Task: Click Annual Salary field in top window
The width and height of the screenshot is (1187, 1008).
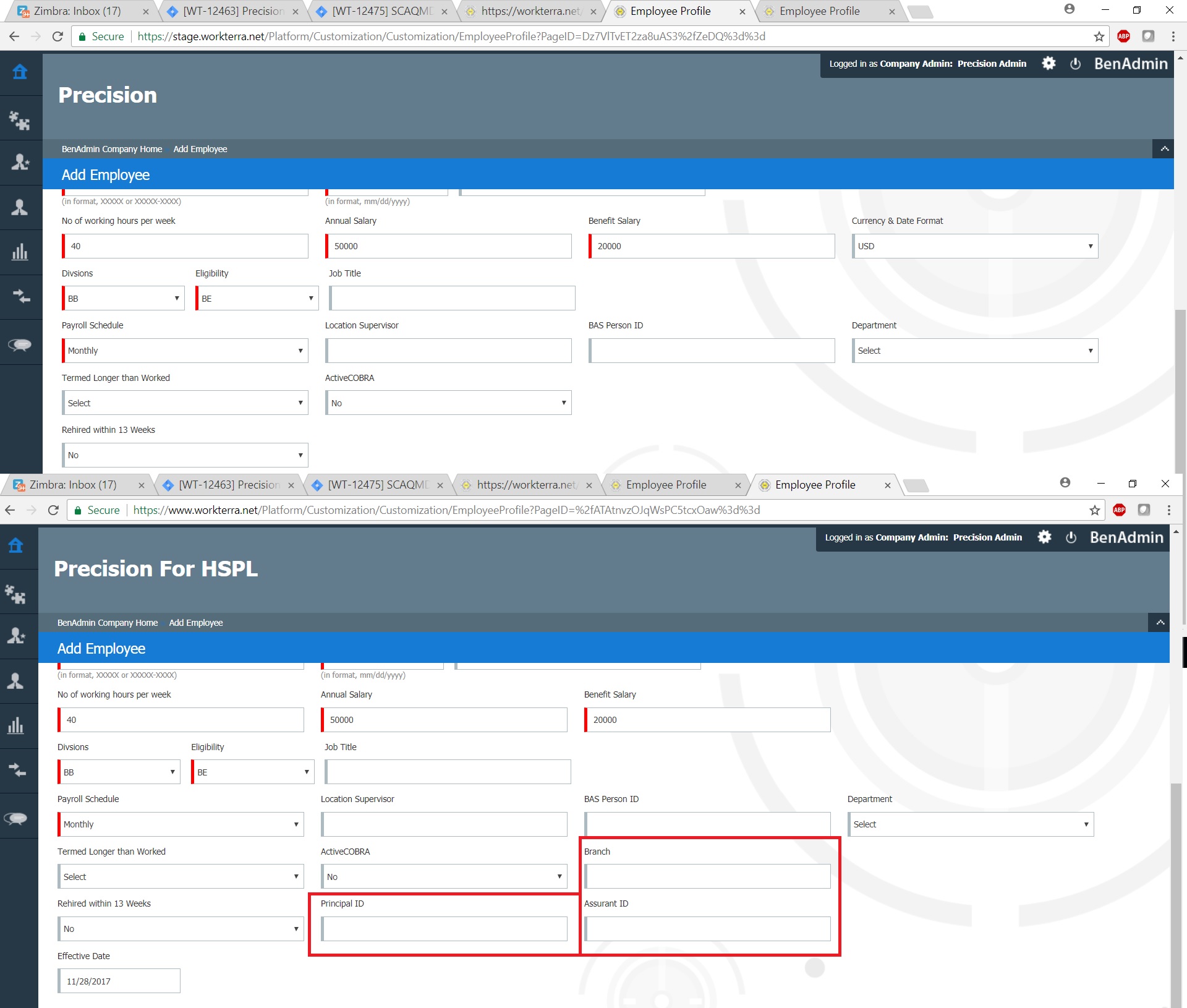Action: pyautogui.click(x=448, y=246)
